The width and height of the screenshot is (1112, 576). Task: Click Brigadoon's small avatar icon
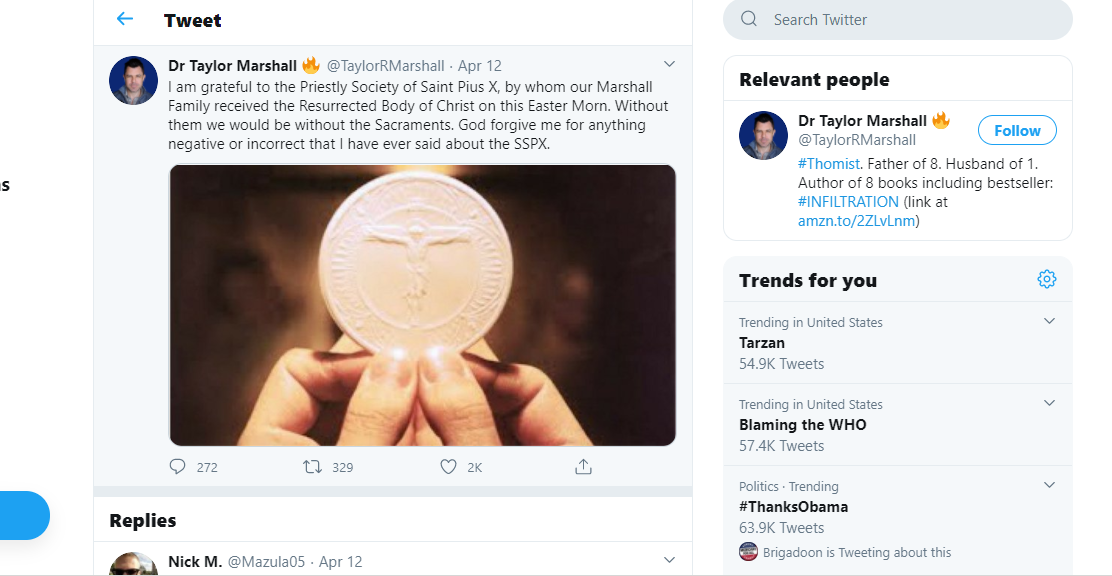[748, 552]
